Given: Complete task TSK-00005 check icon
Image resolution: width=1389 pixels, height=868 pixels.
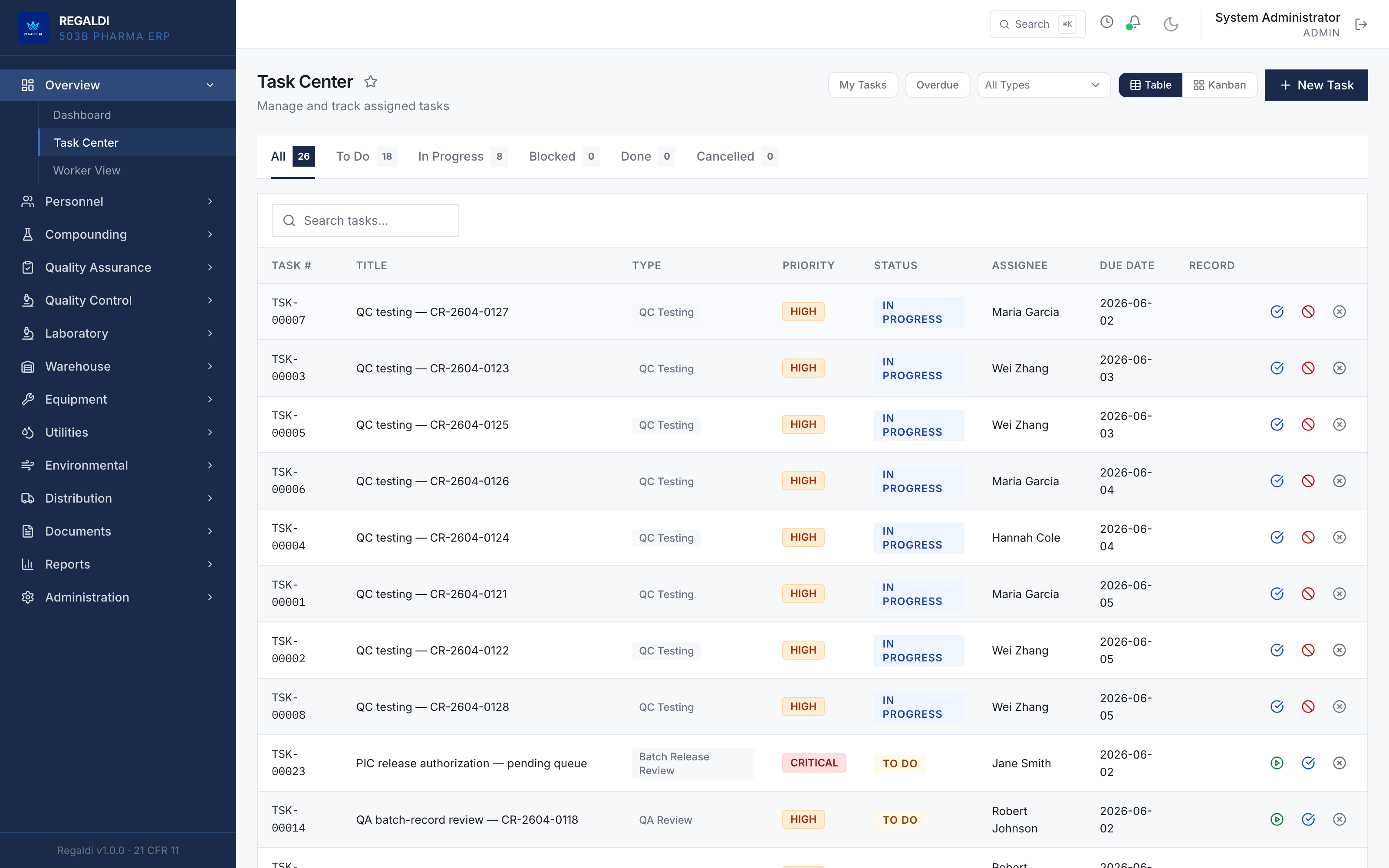Looking at the screenshot, I should [1277, 424].
